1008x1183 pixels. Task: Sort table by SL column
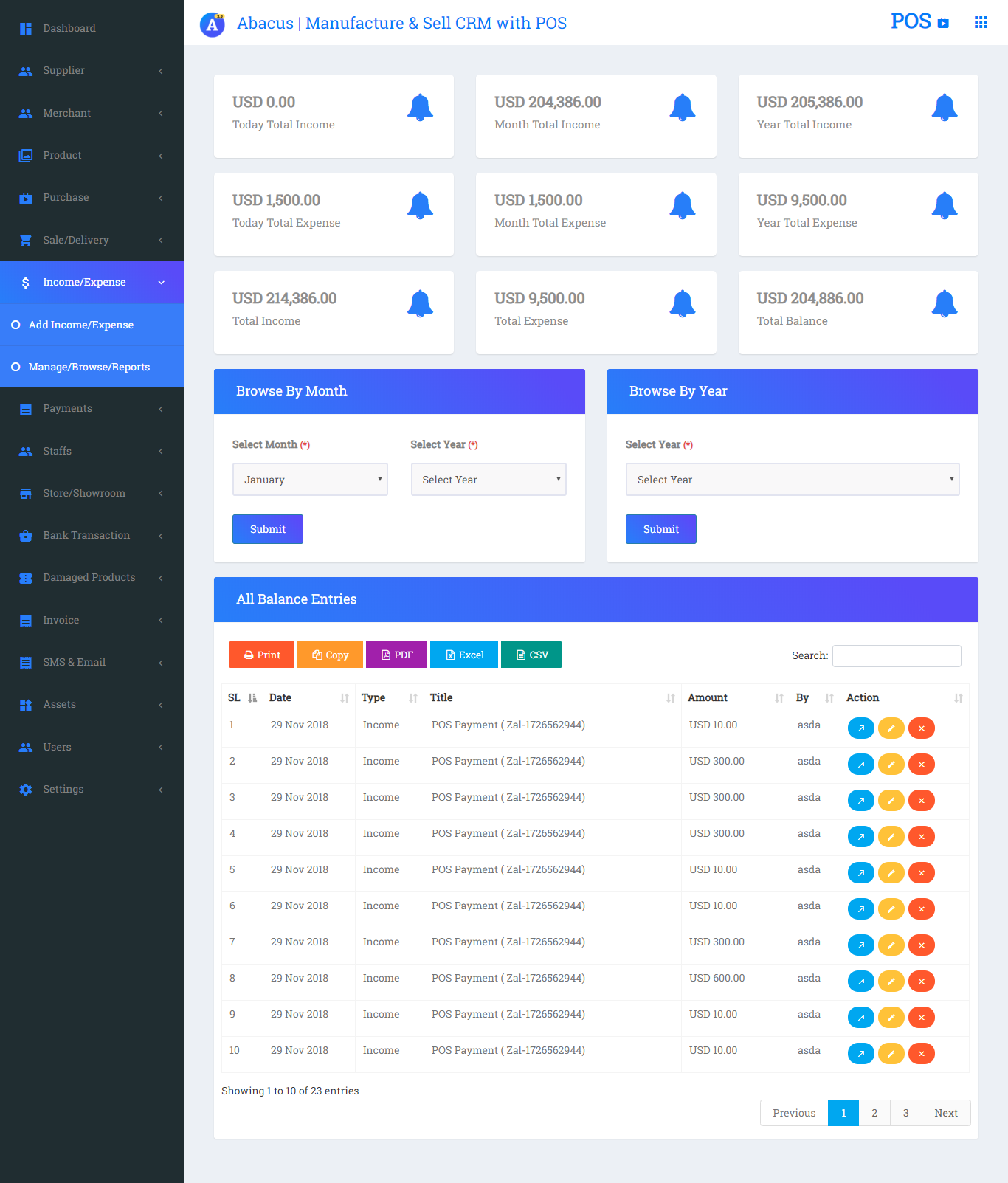pyautogui.click(x=242, y=698)
